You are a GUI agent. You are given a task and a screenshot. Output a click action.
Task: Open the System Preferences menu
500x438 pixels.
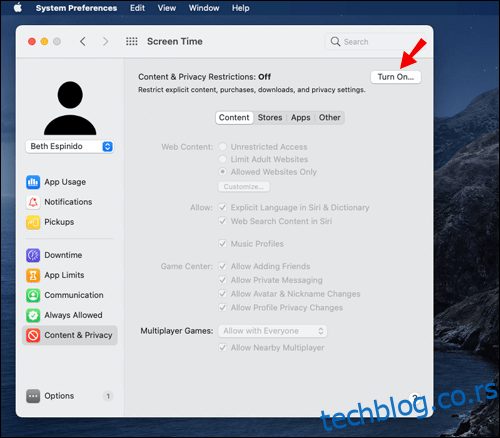76,8
